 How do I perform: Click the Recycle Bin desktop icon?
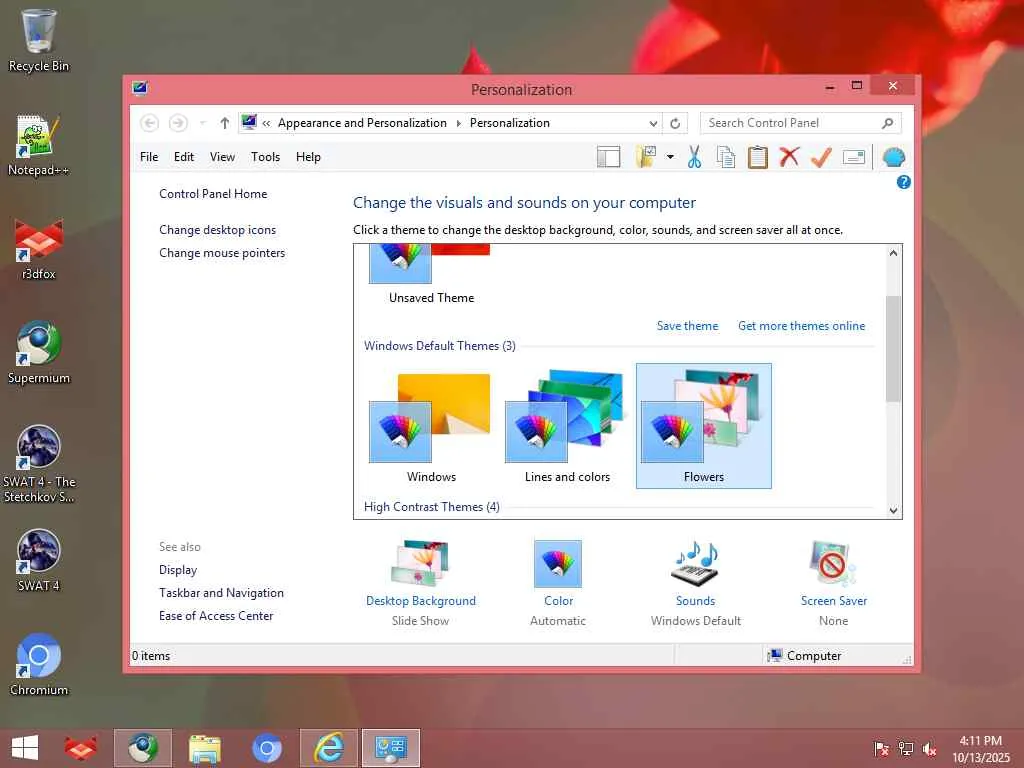pos(39,40)
